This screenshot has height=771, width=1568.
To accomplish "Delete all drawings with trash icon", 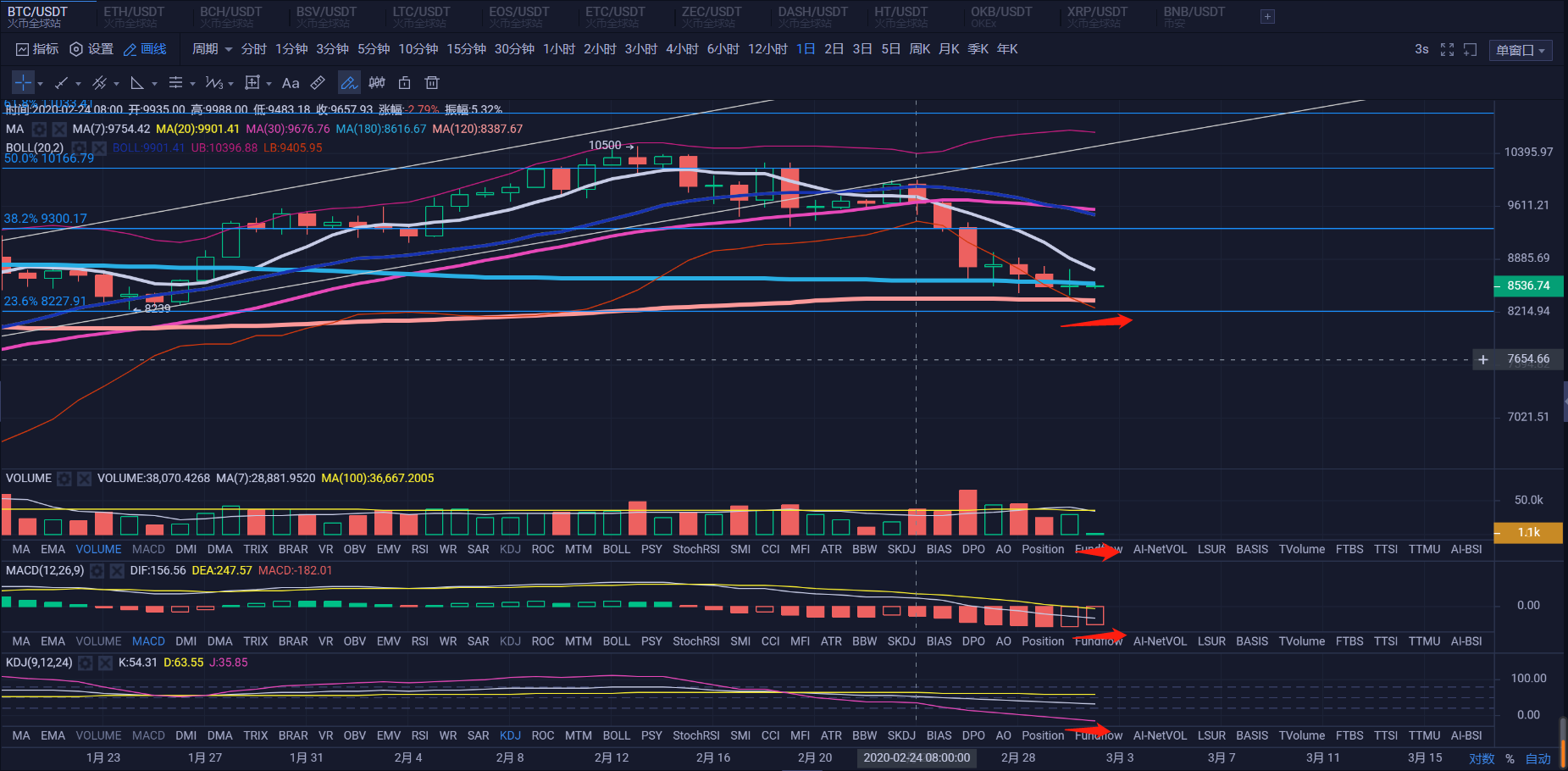I will [x=432, y=83].
